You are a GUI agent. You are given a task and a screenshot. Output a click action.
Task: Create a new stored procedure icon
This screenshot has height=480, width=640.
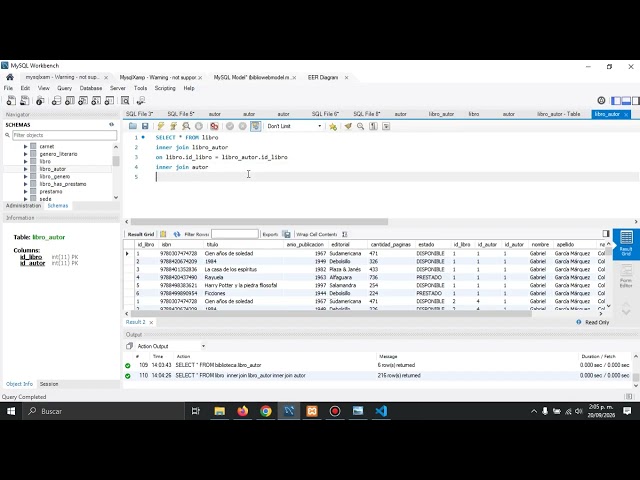96,100
